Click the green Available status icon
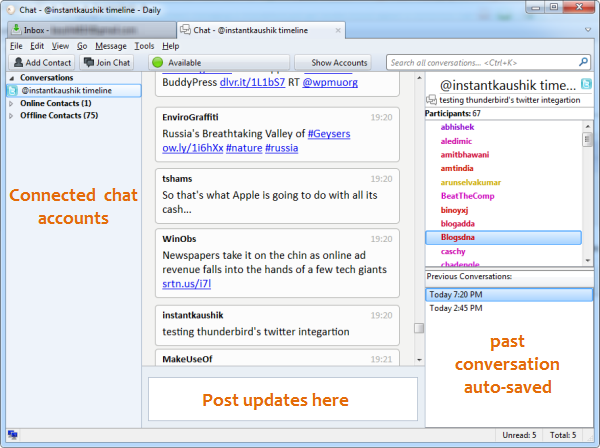The height and width of the screenshot is (448, 600). pyautogui.click(x=157, y=63)
